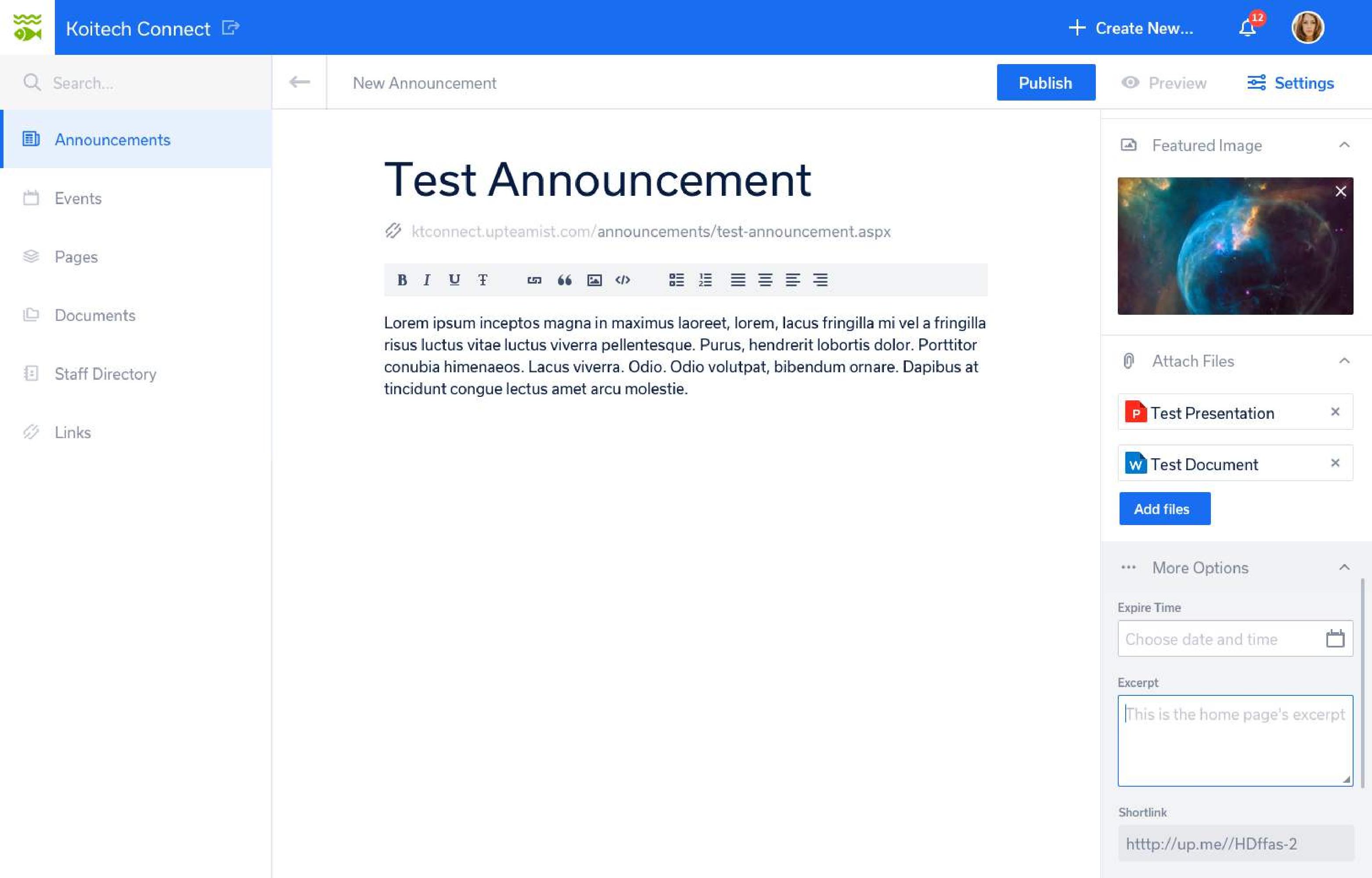1372x878 pixels.
Task: Click the Add files button
Action: (x=1164, y=508)
